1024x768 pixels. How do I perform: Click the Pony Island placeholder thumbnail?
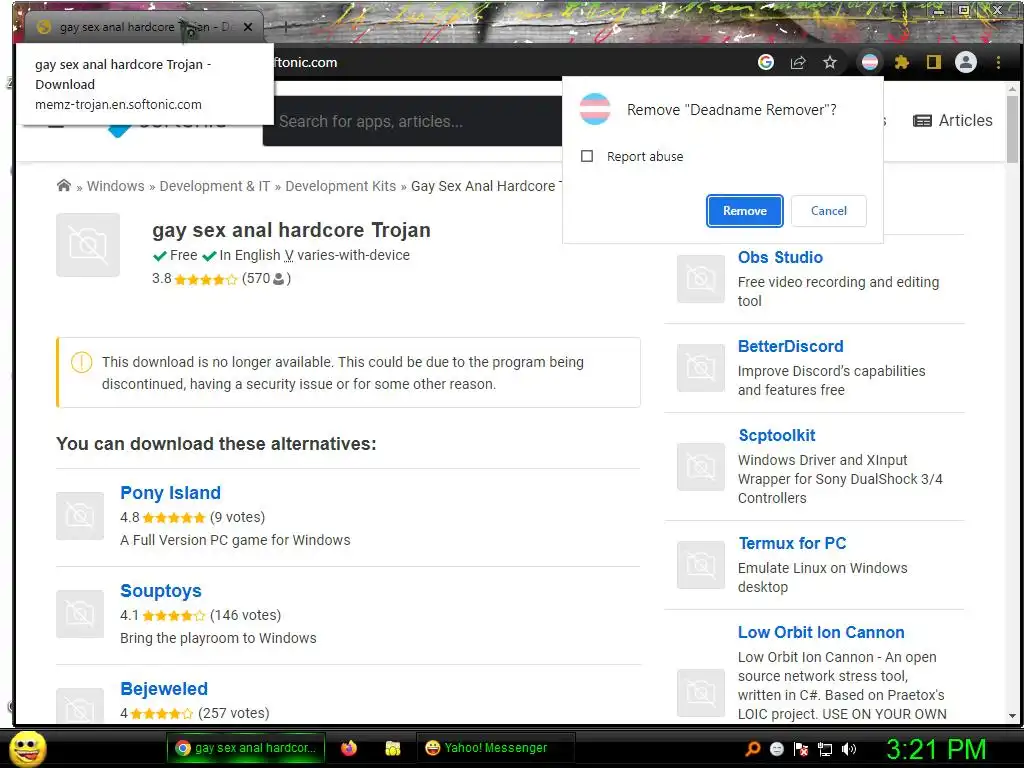pos(80,516)
